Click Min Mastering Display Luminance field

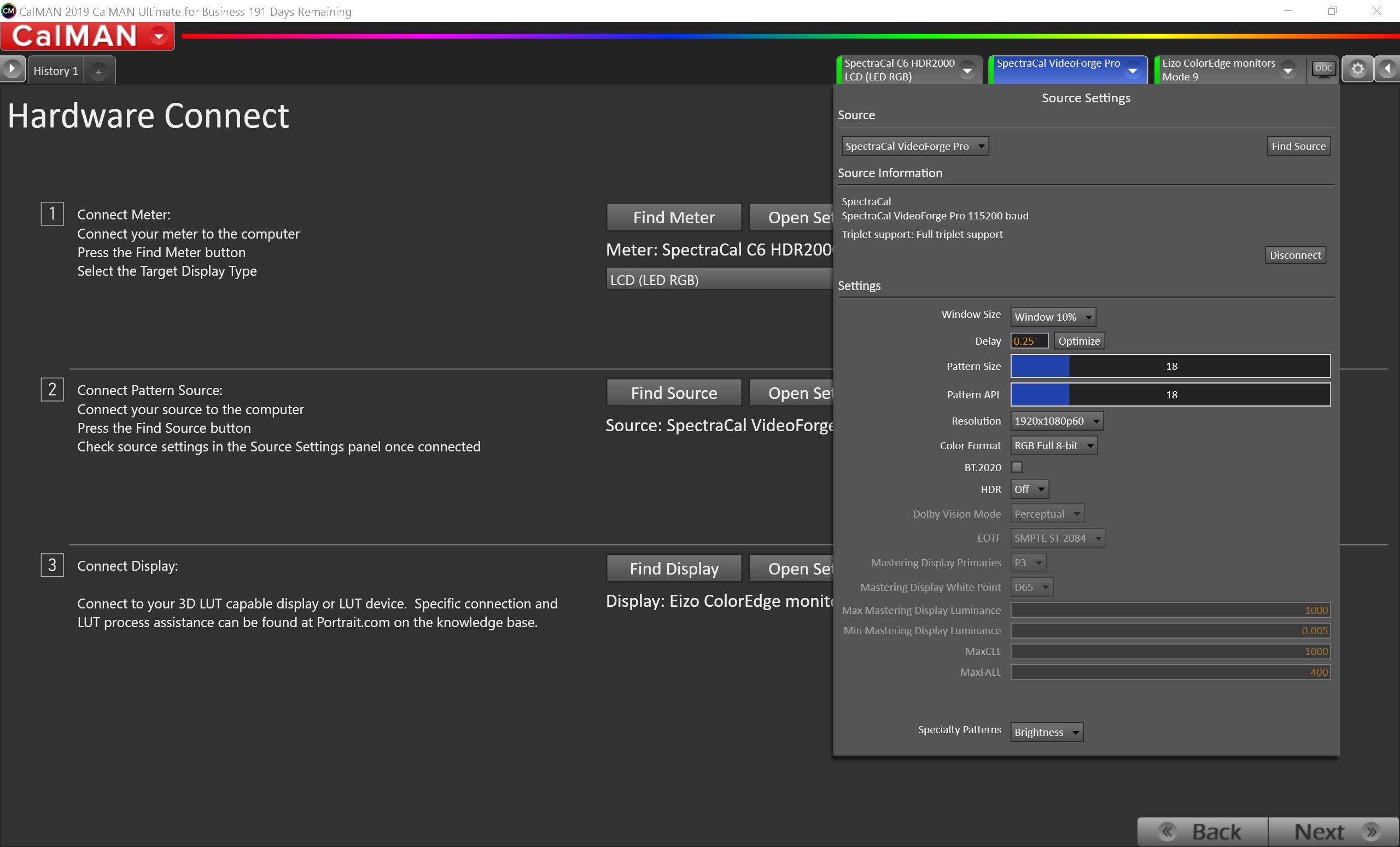1170,630
